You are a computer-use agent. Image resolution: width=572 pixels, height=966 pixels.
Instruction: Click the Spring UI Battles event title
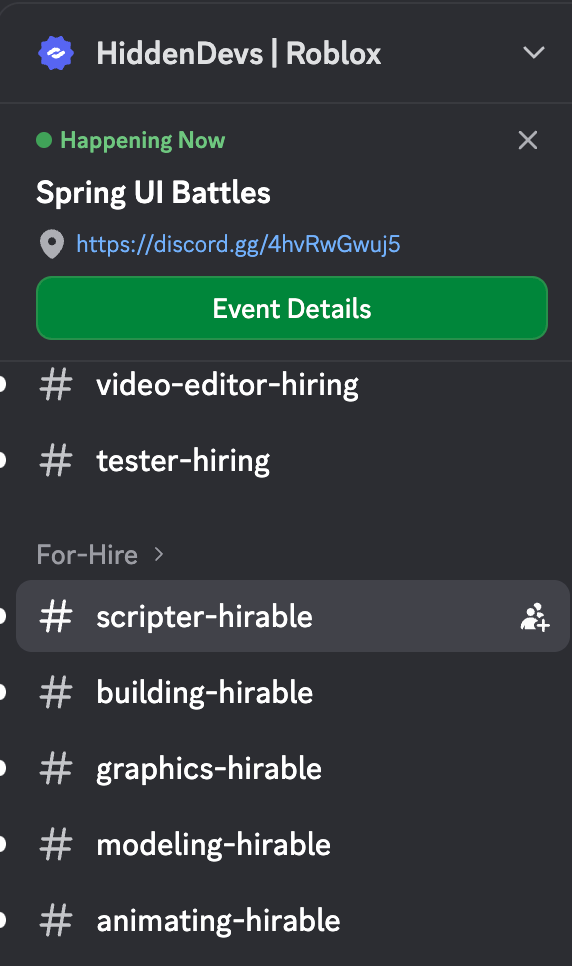[153, 193]
